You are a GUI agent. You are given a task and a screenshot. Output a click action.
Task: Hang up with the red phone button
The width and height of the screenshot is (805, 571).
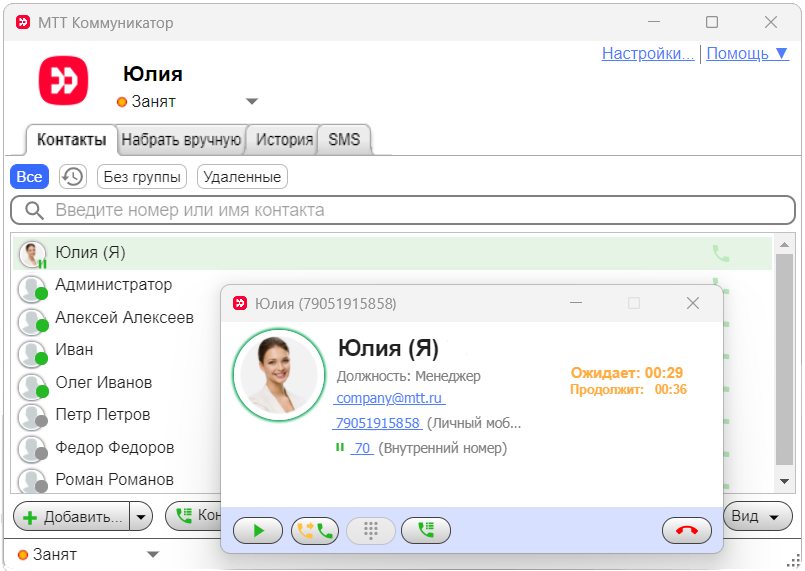pos(687,531)
